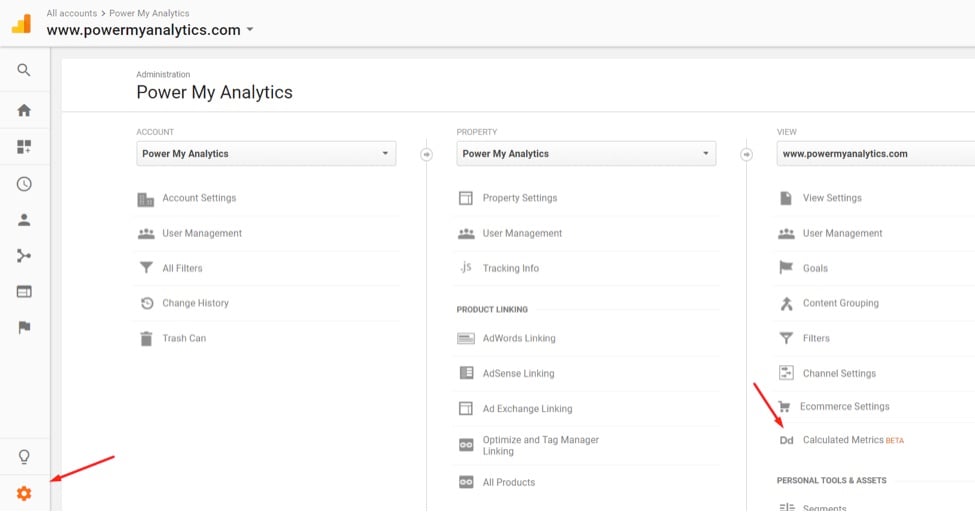975x512 pixels.
Task: Open Tracking Info
Action: [x=511, y=268]
